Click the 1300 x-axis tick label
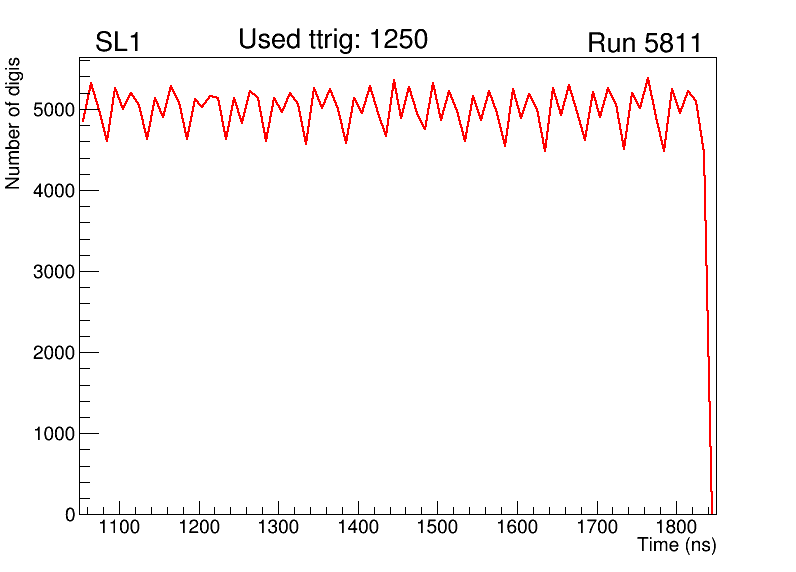 [x=278, y=528]
